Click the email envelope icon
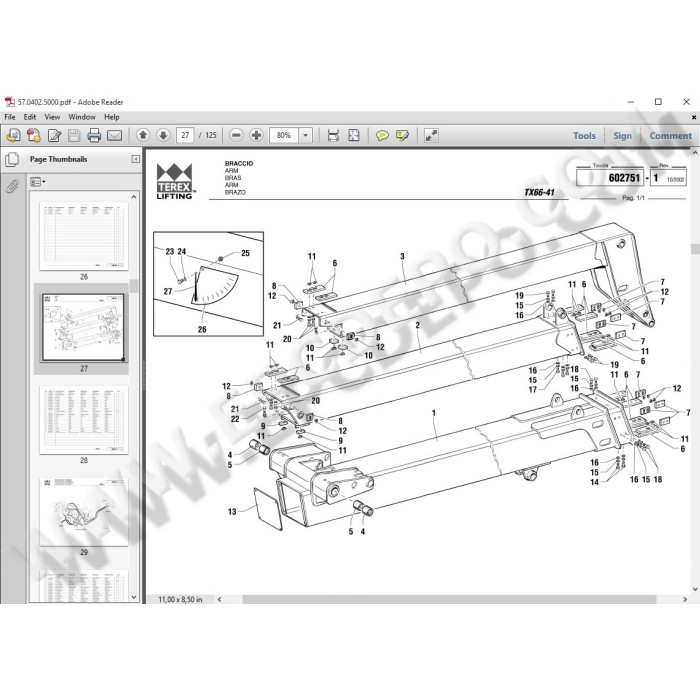The image size is (700, 700). pyautogui.click(x=115, y=135)
